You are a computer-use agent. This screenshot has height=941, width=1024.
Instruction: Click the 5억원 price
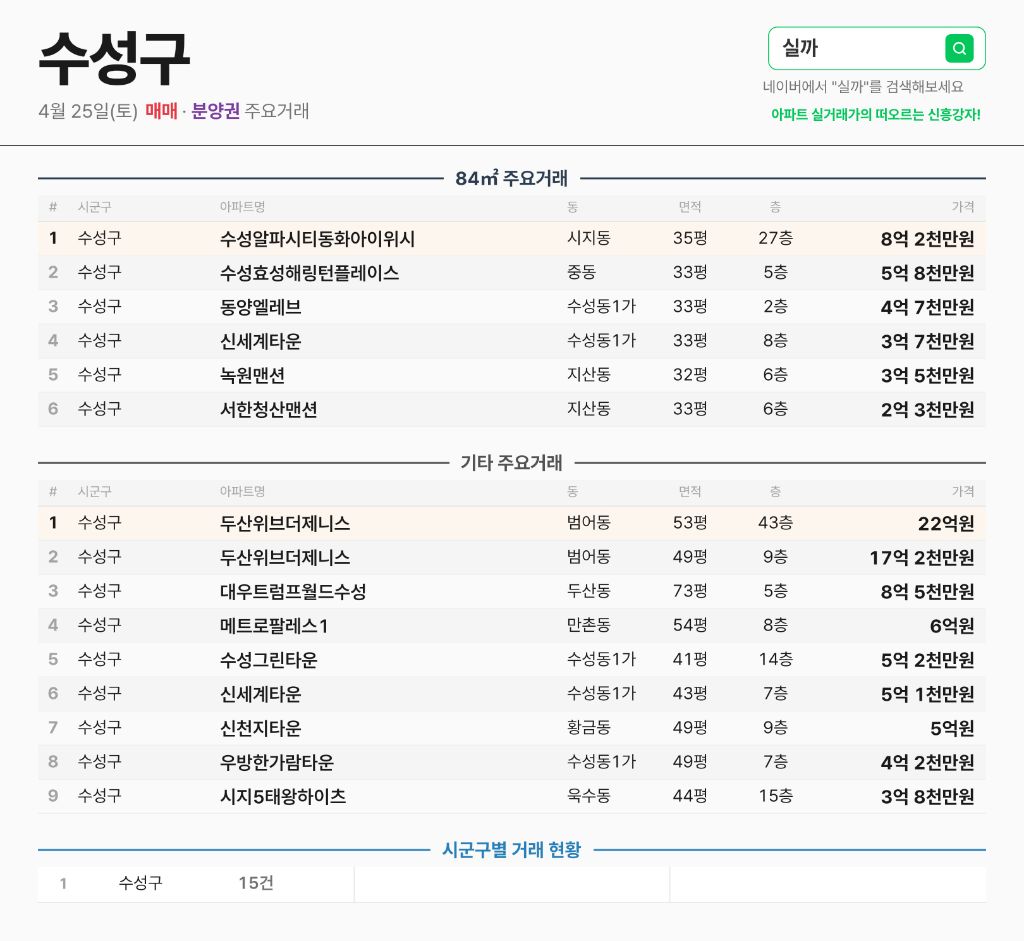click(x=952, y=728)
